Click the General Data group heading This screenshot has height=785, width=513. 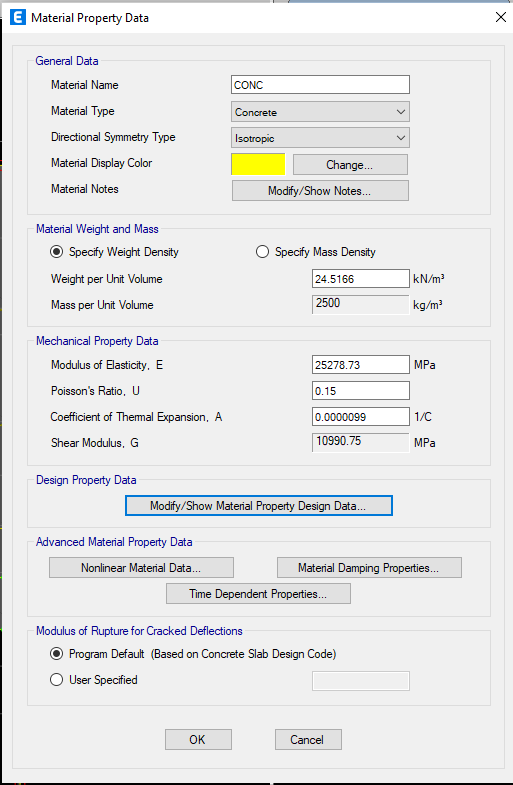pos(67,61)
